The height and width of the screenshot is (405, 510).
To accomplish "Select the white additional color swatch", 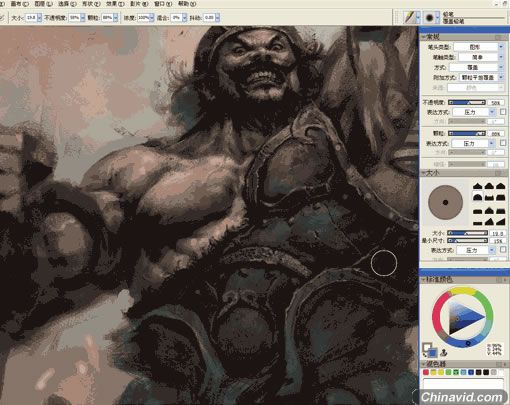I will [426, 347].
